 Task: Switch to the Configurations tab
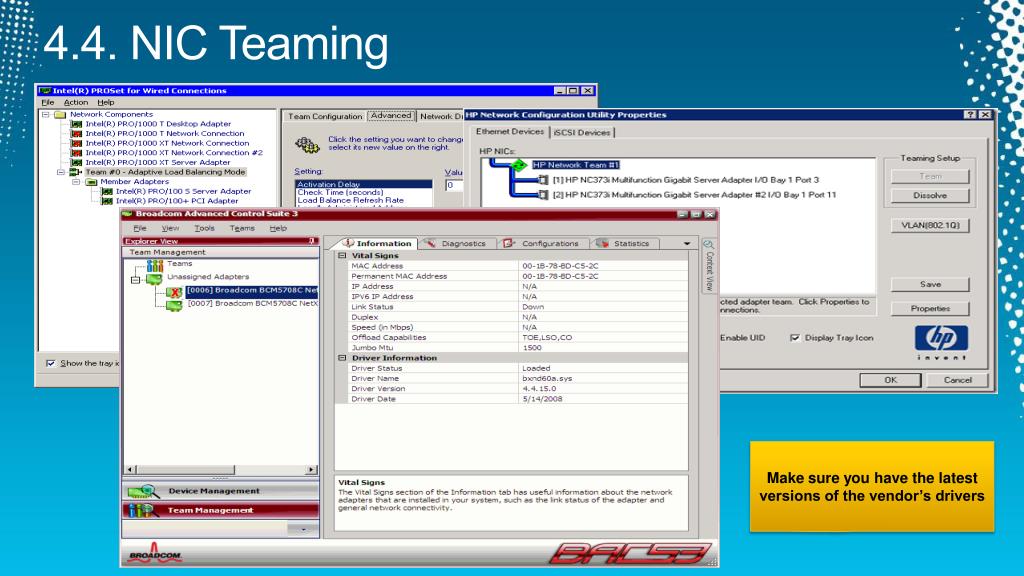click(x=542, y=244)
